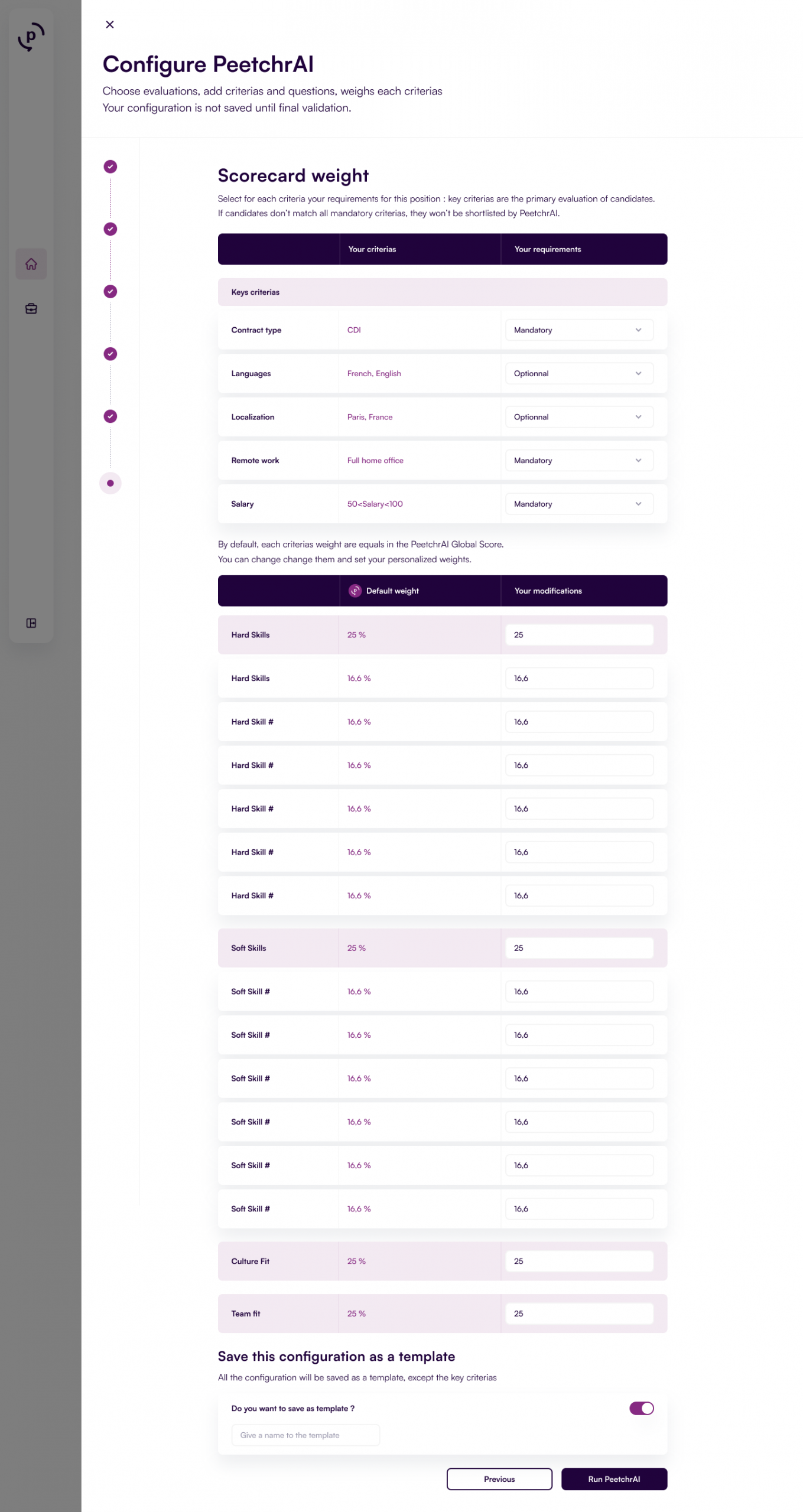803x1512 pixels.
Task: Toggle the save as template switch
Action: pos(641,1408)
